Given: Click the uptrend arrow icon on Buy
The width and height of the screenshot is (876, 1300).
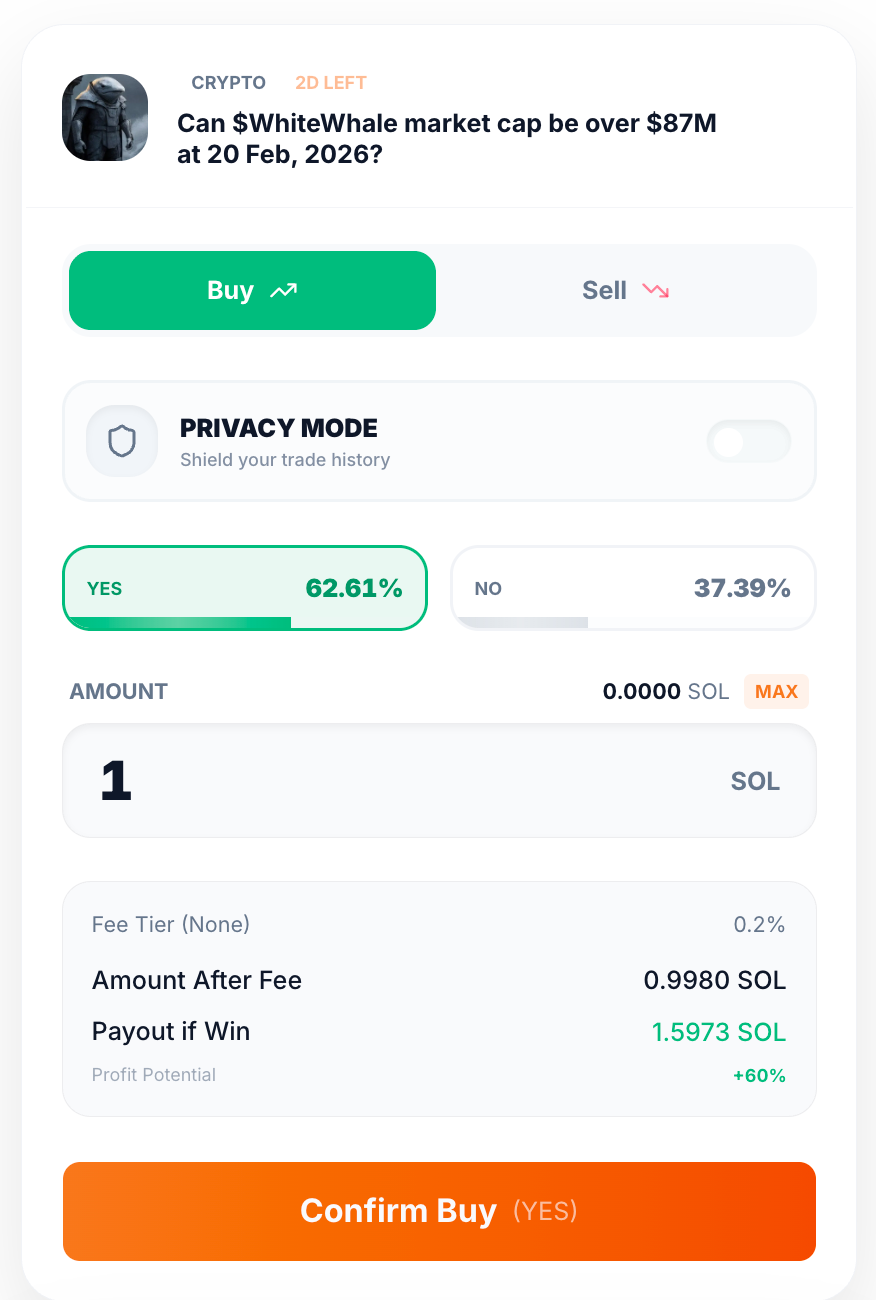Looking at the screenshot, I should [283, 290].
